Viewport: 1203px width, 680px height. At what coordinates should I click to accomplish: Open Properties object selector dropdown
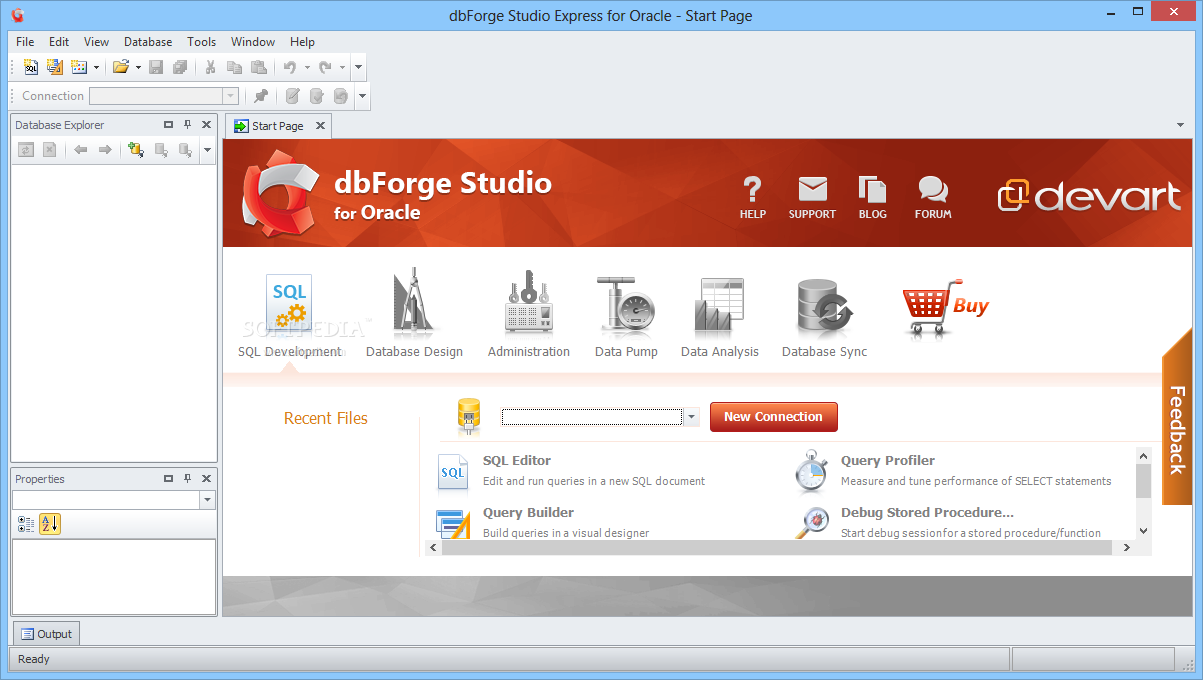point(207,500)
